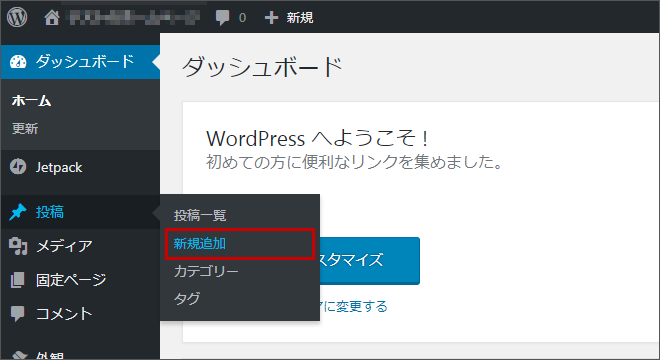Open comments bubble in admin bar
The height and width of the screenshot is (360, 660).
point(222,18)
